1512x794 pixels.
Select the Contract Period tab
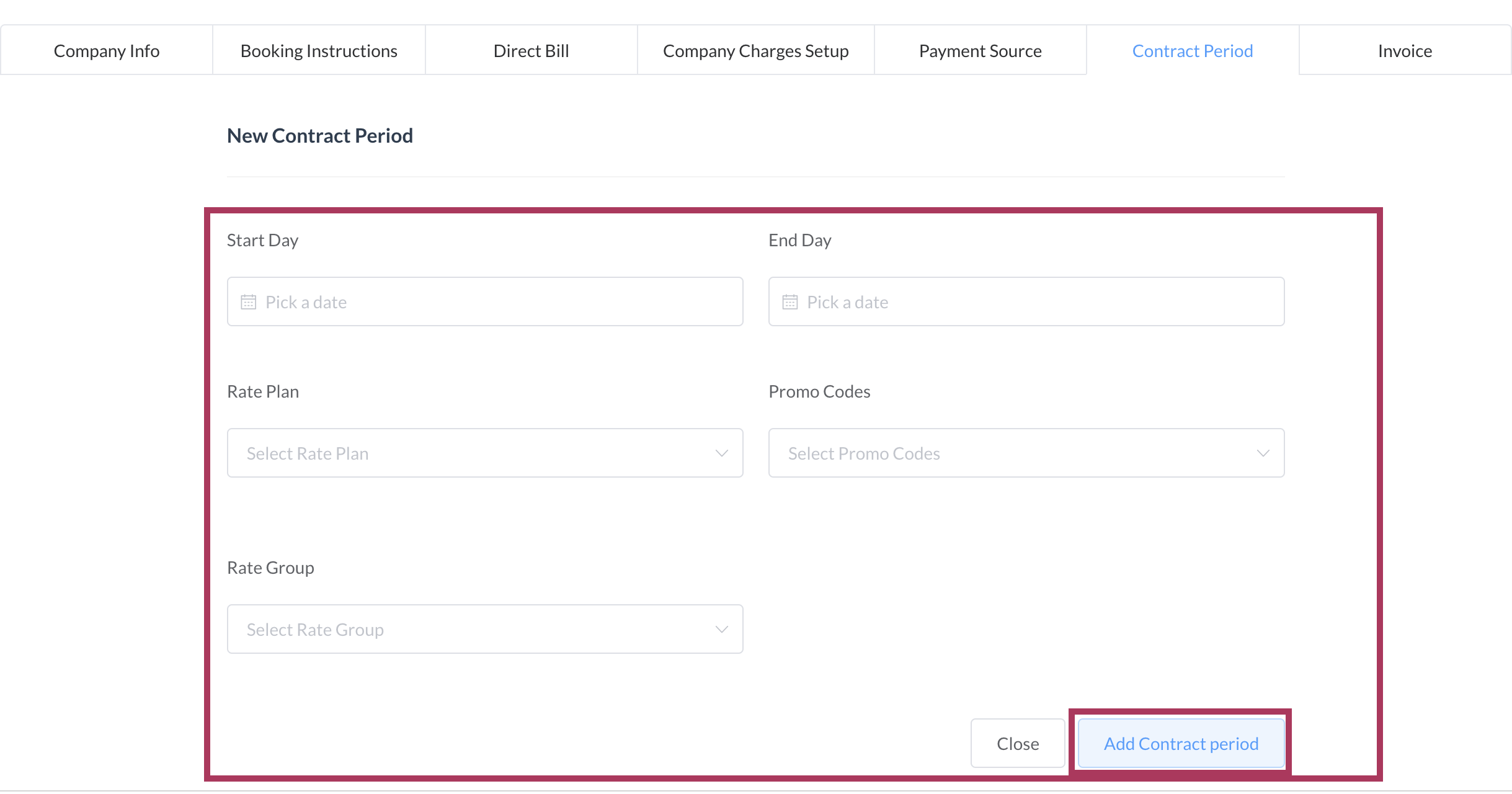click(1192, 51)
